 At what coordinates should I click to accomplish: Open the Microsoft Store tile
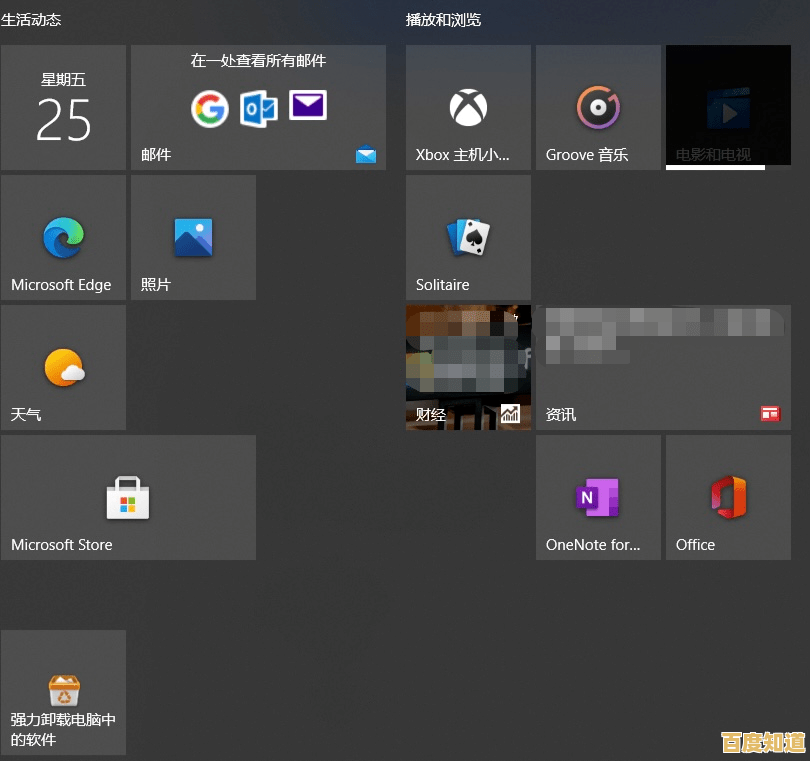coord(128,498)
